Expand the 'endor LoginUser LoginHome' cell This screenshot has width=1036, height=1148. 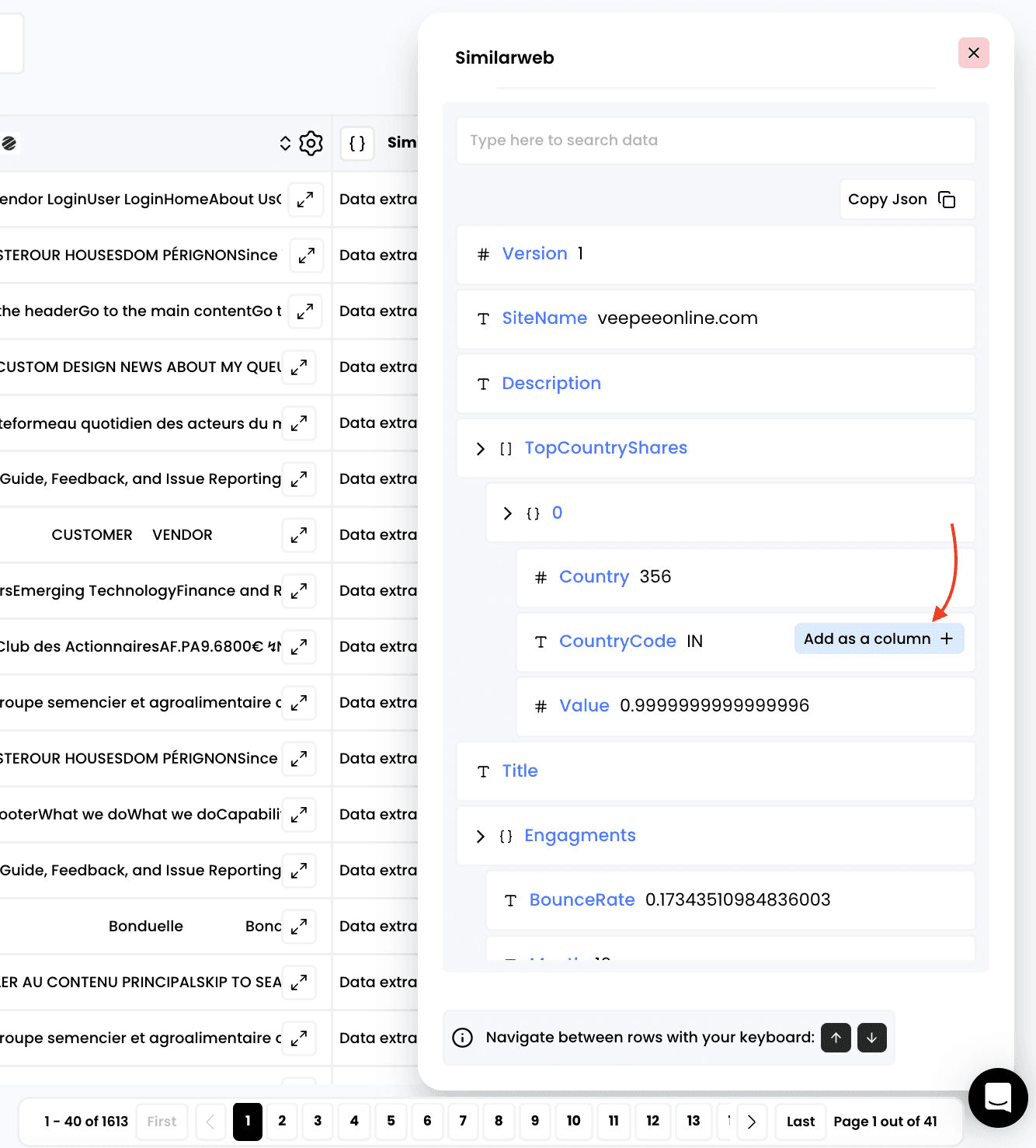point(305,200)
